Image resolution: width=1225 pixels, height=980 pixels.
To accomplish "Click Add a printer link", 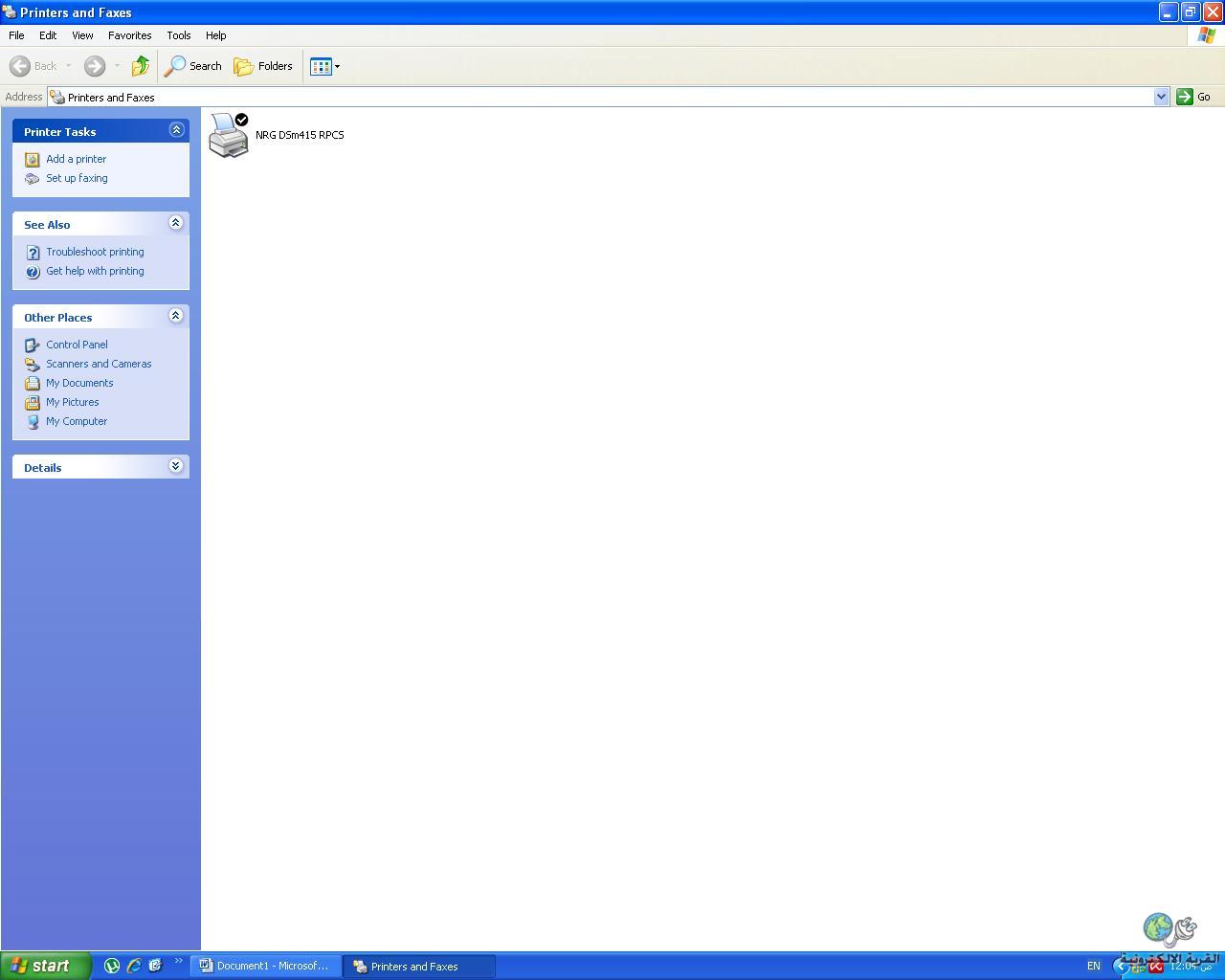I will tap(77, 159).
